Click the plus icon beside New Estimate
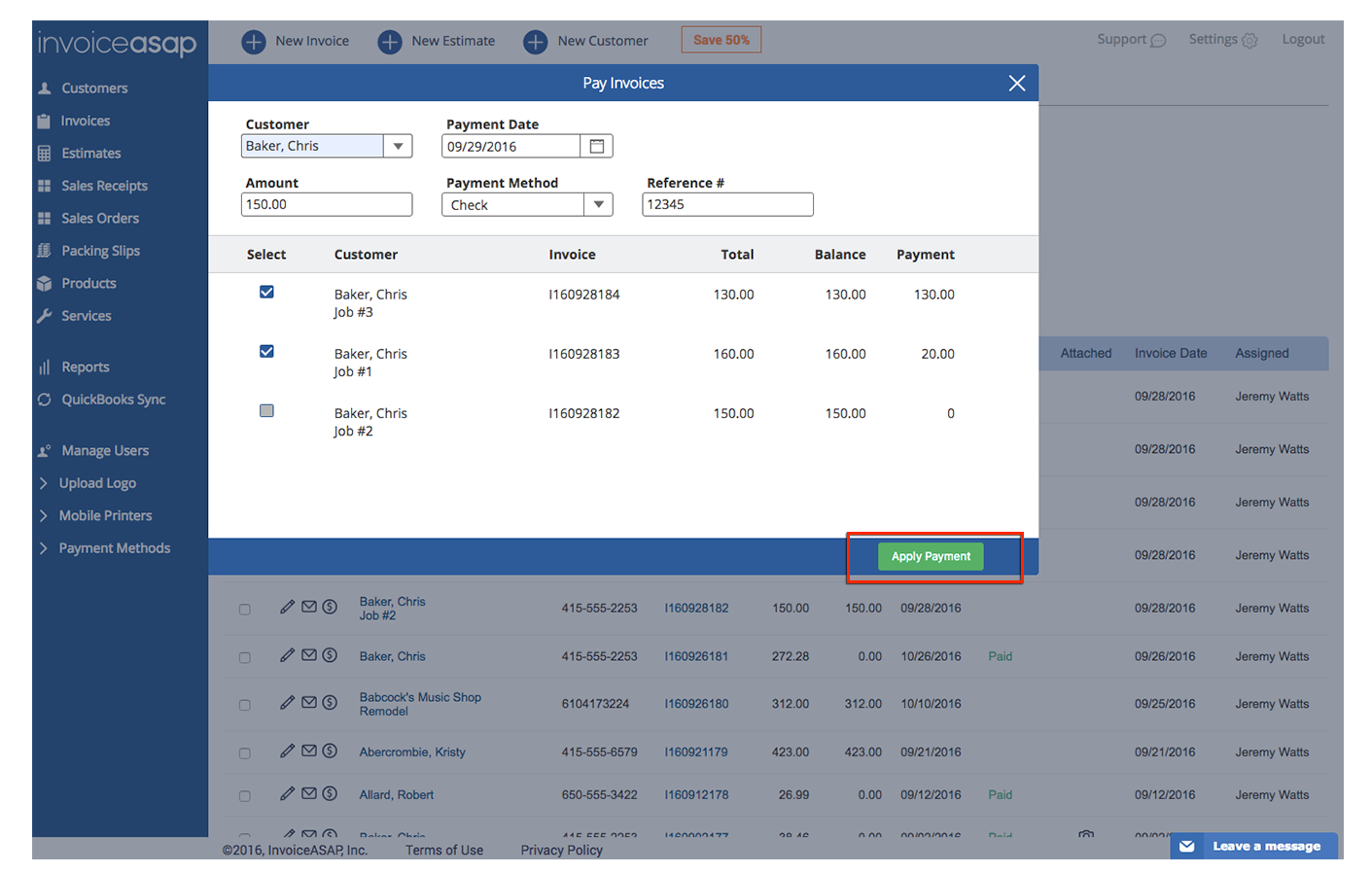The height and width of the screenshot is (874, 1372). (390, 42)
